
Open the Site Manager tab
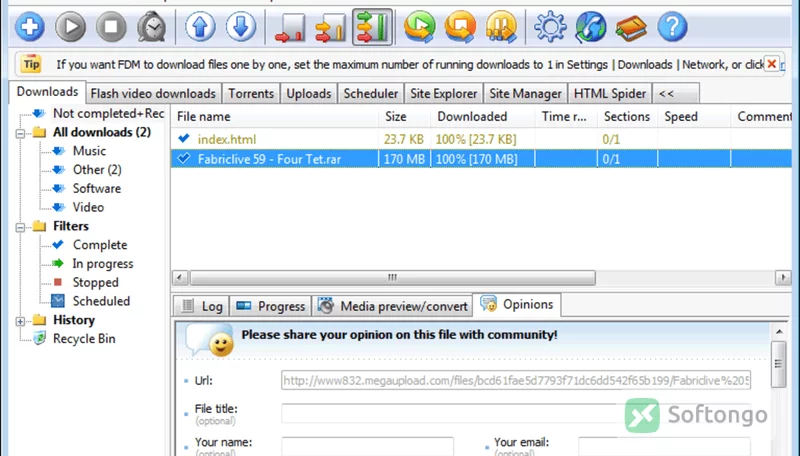526,94
